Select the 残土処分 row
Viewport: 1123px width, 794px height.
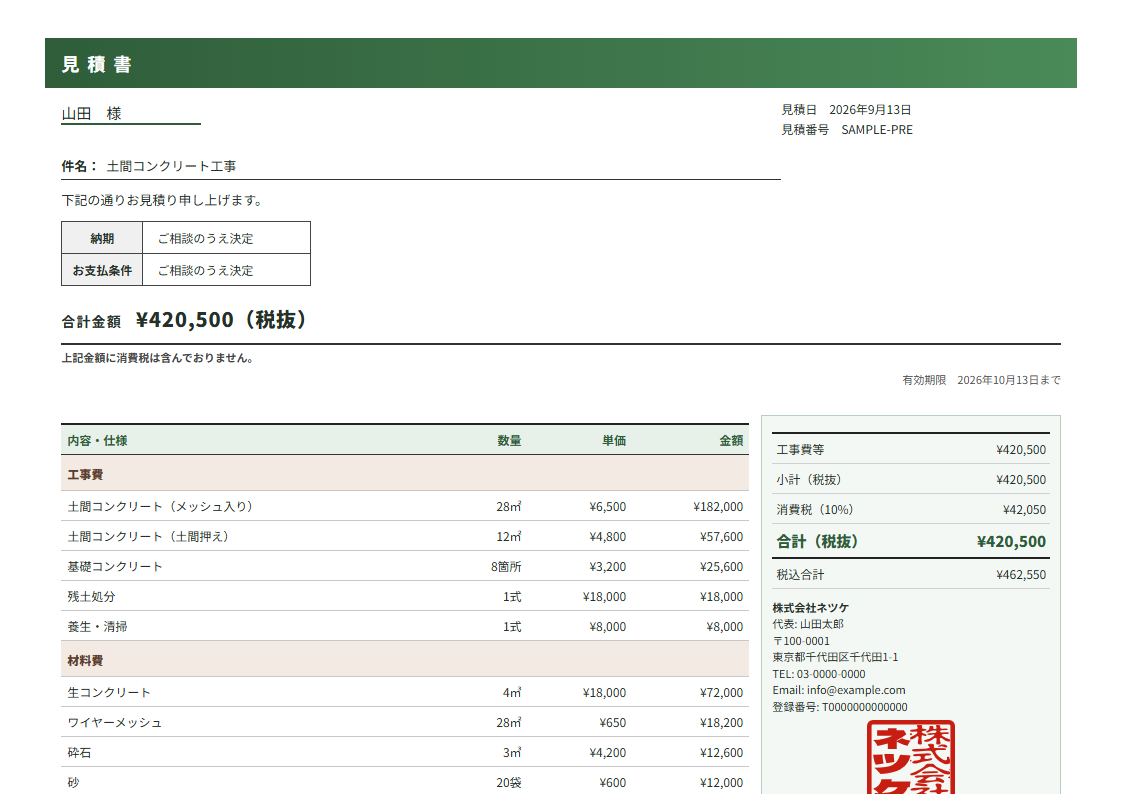(x=405, y=596)
